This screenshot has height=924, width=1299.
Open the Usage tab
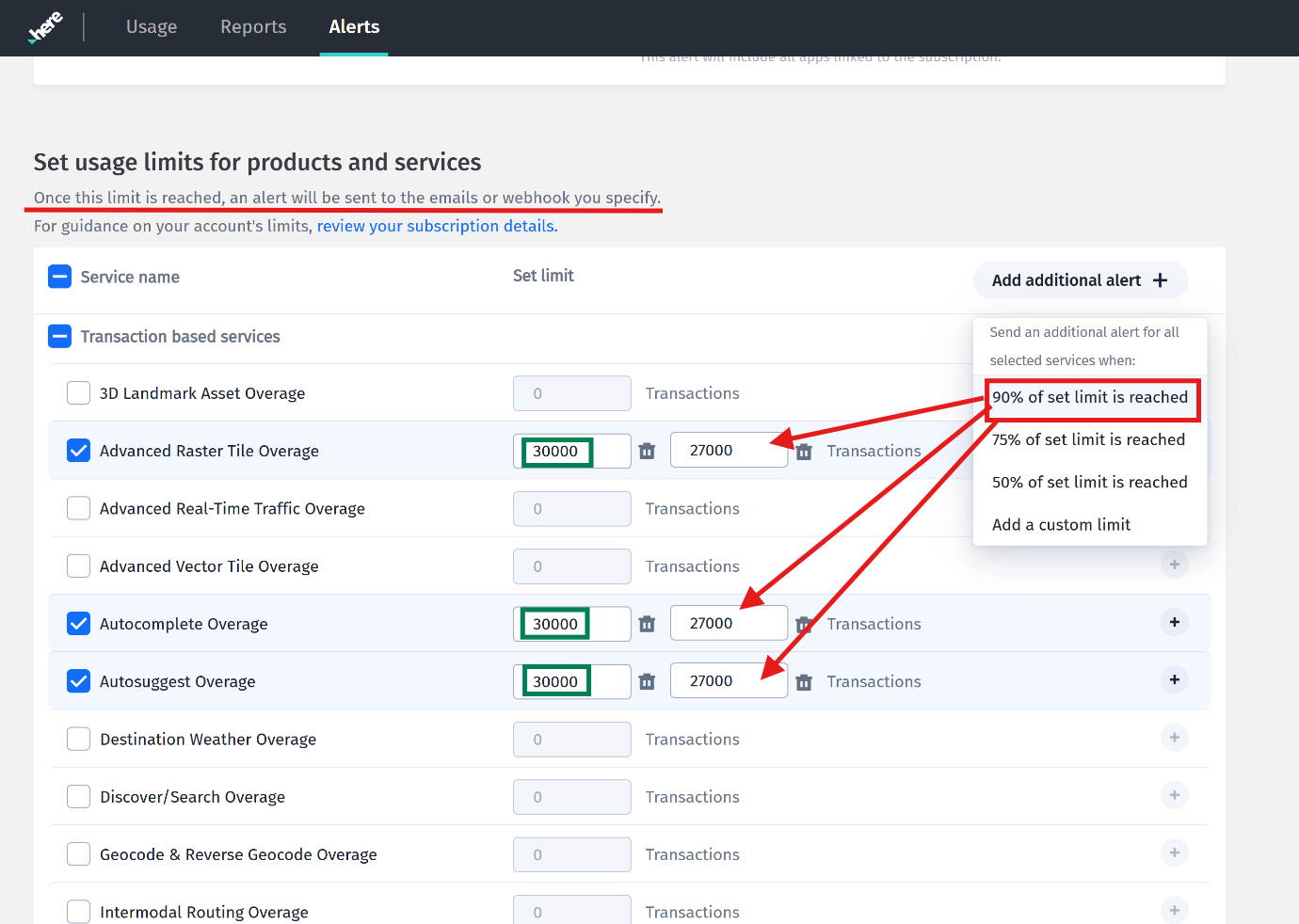tap(152, 26)
